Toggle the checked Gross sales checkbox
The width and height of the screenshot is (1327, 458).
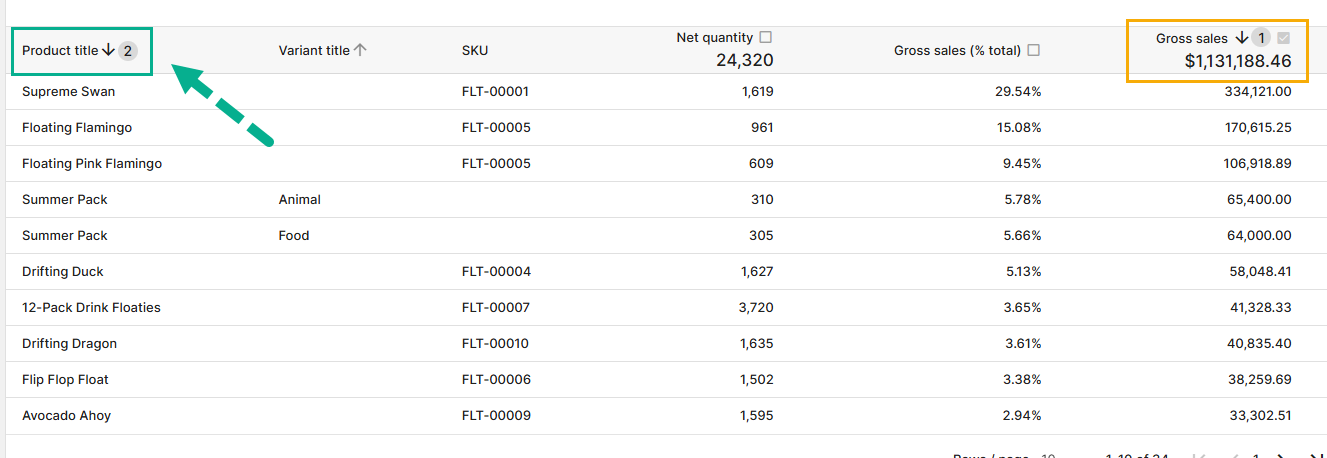point(1284,38)
